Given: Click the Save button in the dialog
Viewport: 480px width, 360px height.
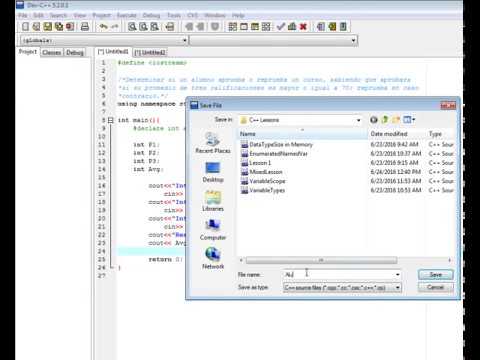Looking at the screenshot, I should 436,275.
